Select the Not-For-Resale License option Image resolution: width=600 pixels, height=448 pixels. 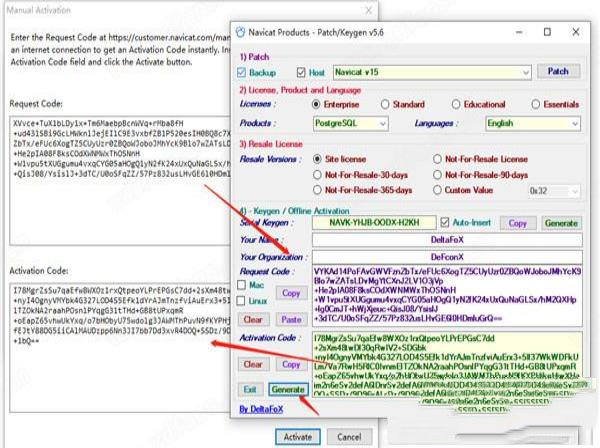click(x=437, y=159)
